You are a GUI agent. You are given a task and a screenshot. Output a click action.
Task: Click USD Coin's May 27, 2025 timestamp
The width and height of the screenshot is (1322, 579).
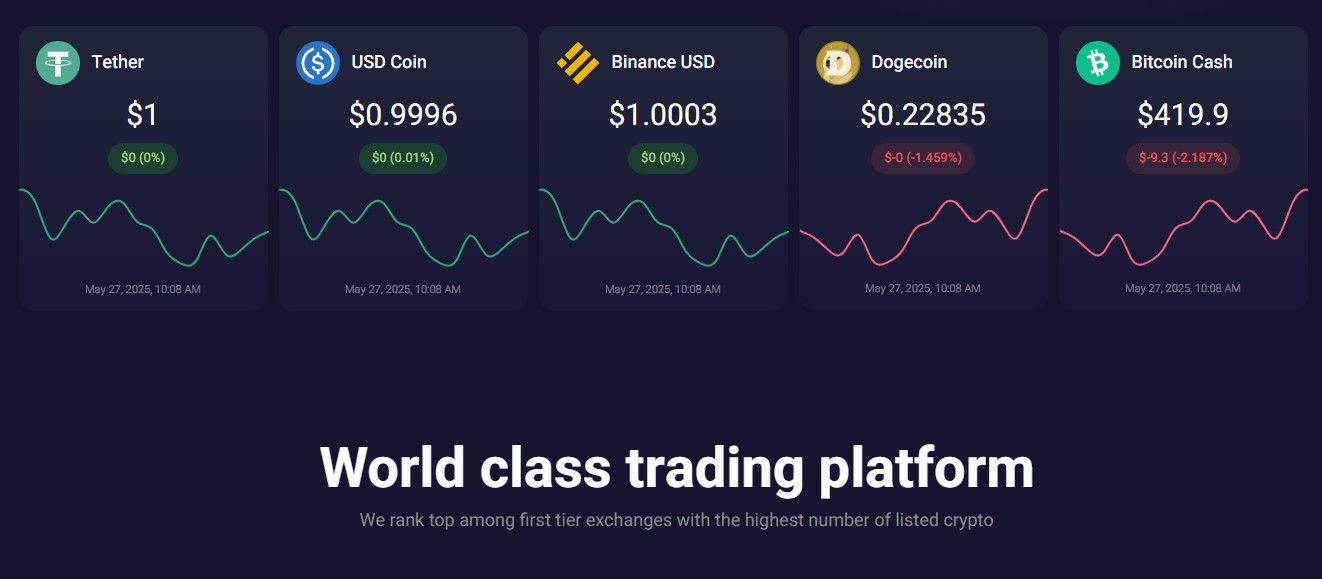click(x=403, y=289)
